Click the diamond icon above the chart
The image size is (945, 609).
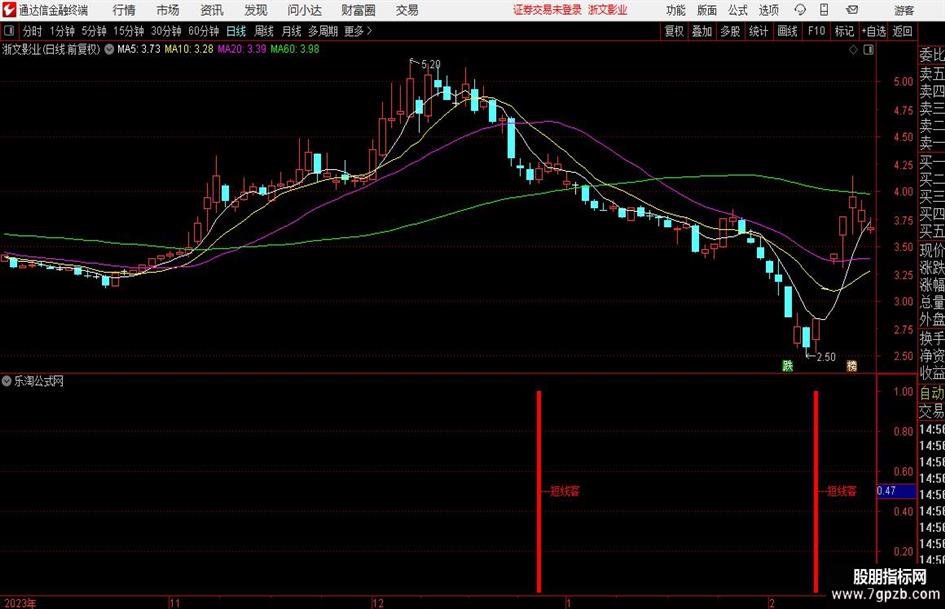(853, 50)
